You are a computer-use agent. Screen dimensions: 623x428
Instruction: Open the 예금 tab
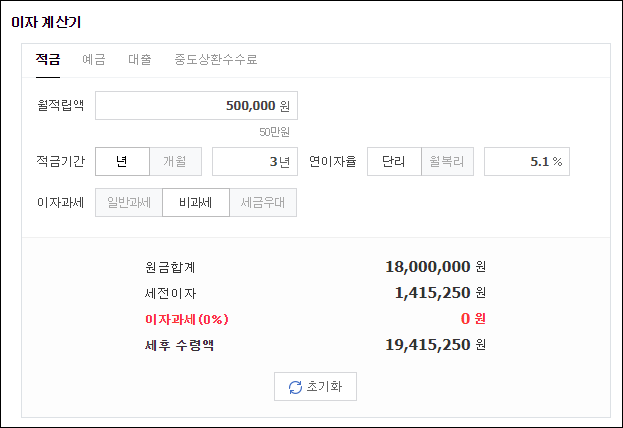tap(94, 60)
